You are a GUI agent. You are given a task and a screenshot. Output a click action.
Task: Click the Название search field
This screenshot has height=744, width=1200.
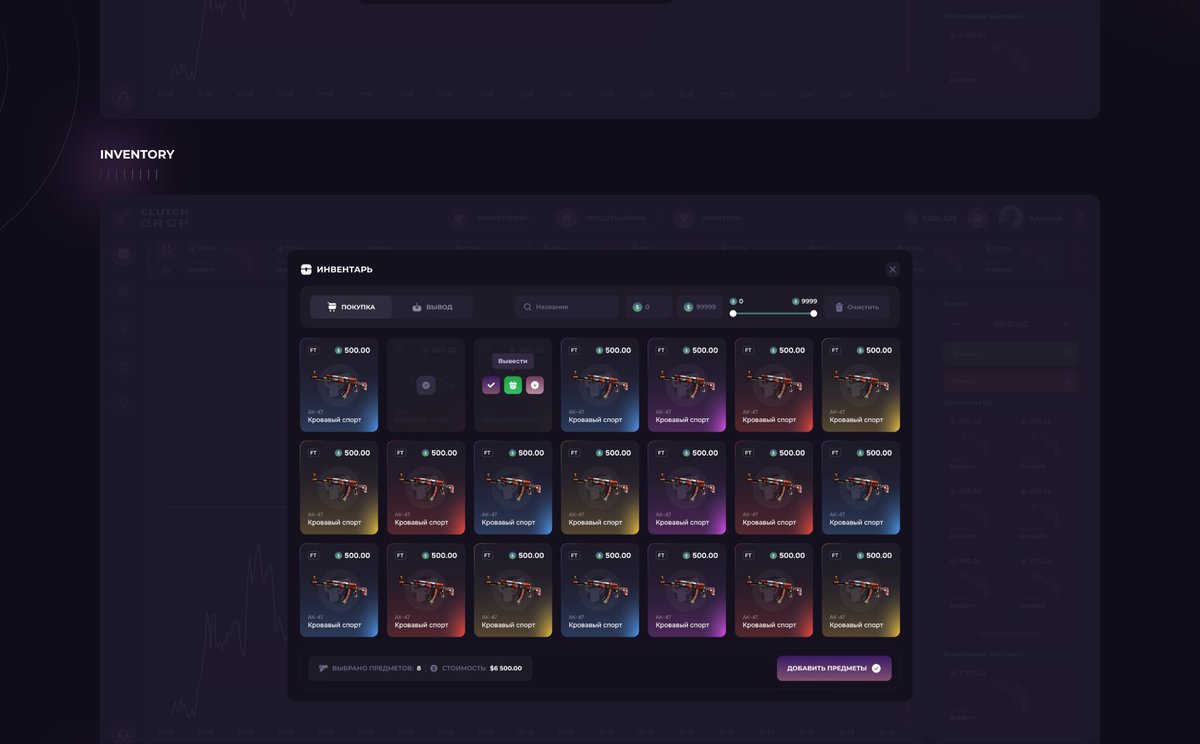567,307
